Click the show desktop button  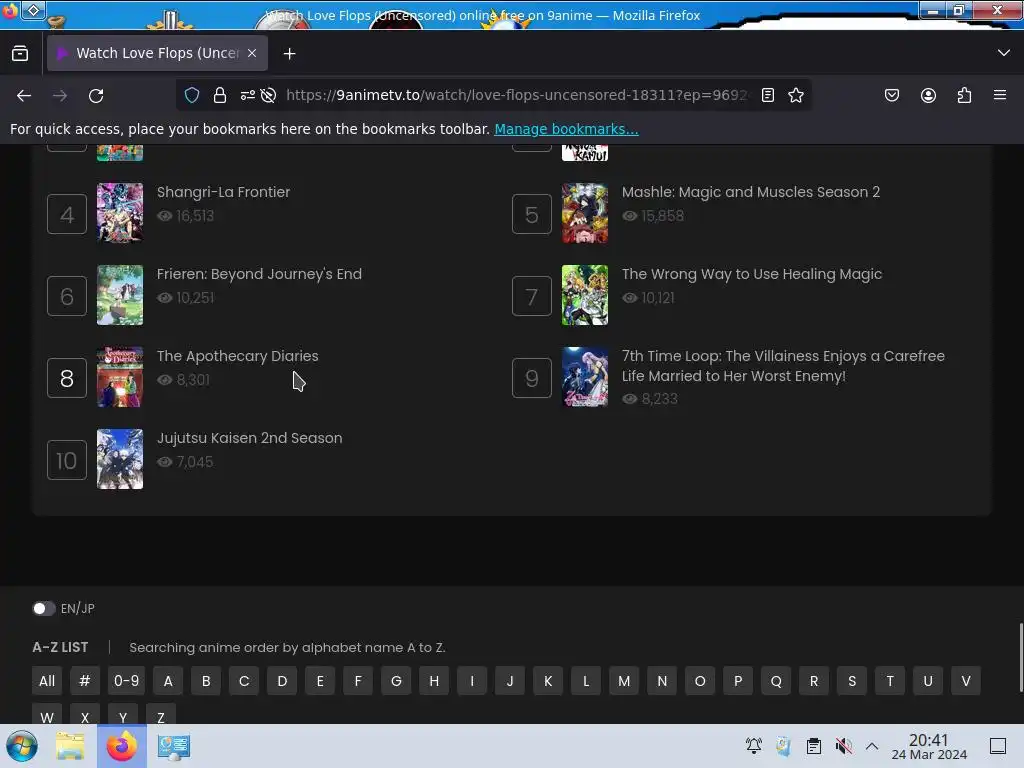pyautogui.click(x=998, y=746)
